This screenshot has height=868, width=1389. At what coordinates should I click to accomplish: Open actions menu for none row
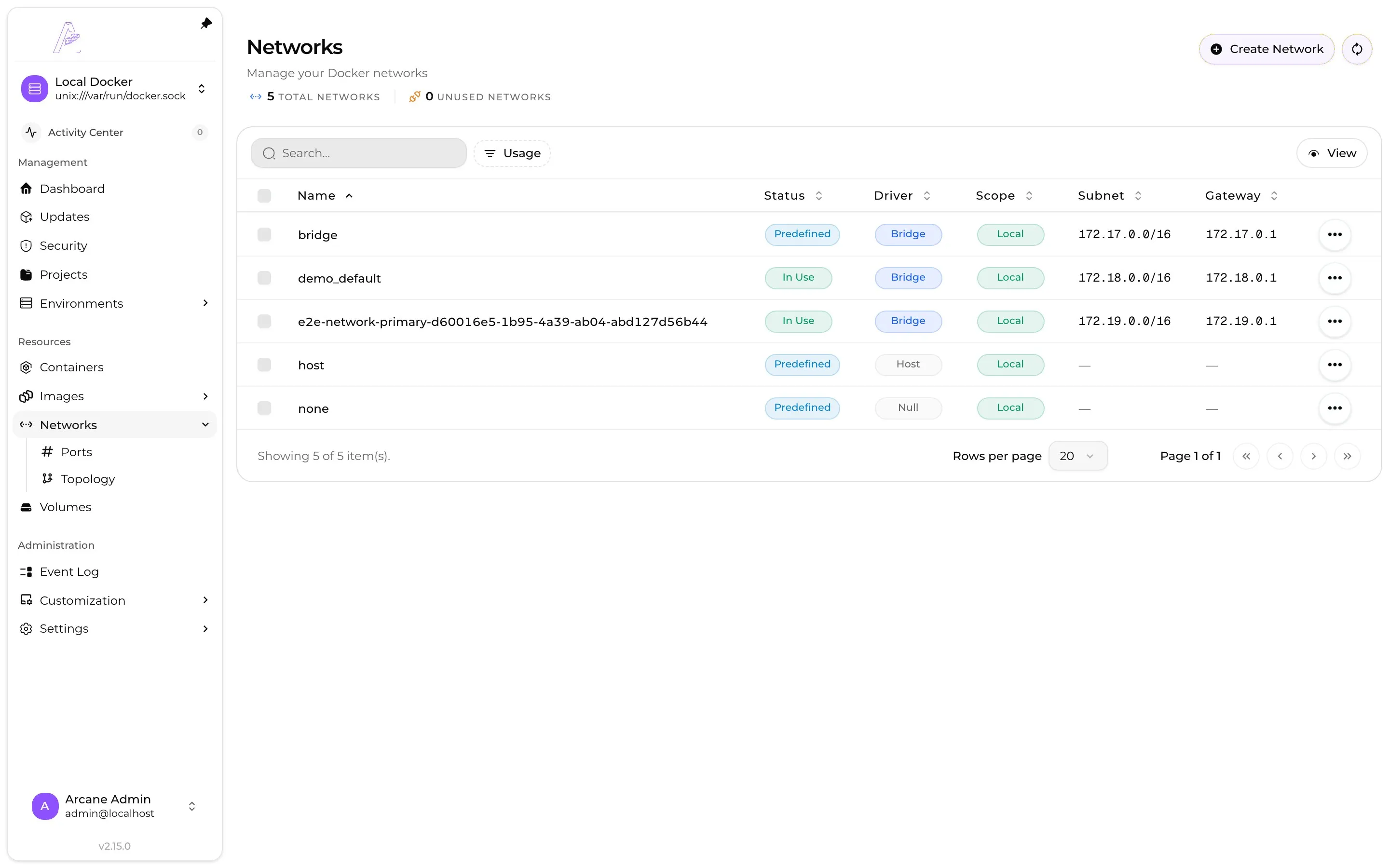(x=1335, y=408)
